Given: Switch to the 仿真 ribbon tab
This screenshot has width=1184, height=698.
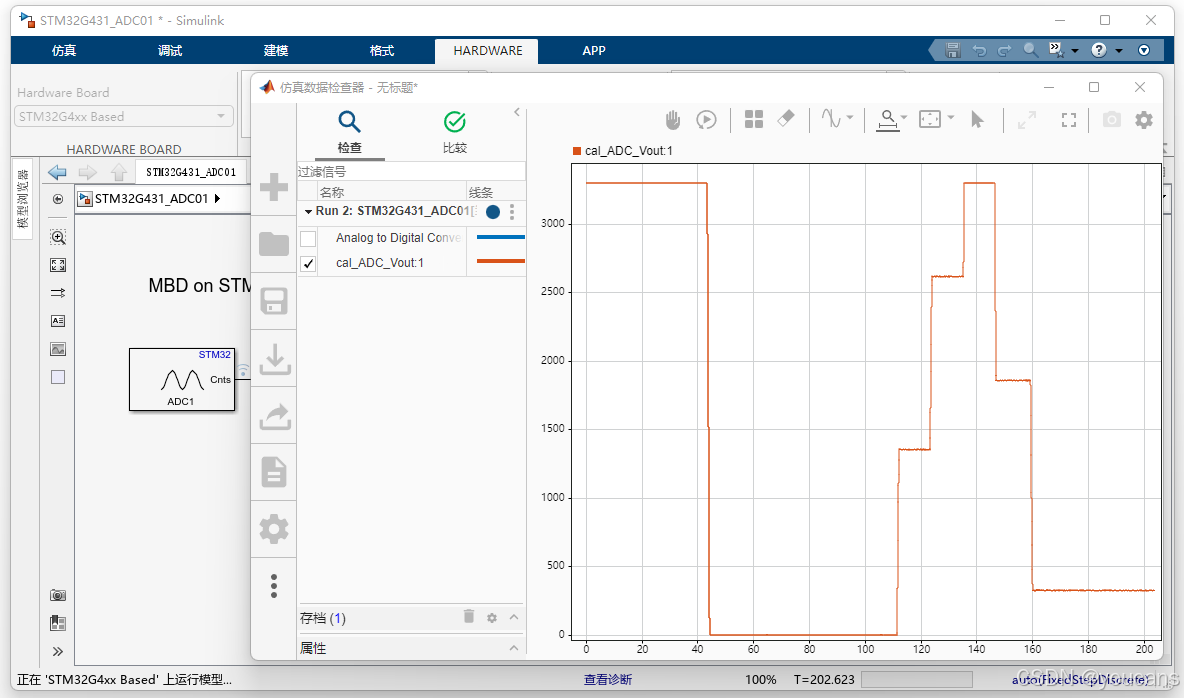Looking at the screenshot, I should [x=64, y=51].
